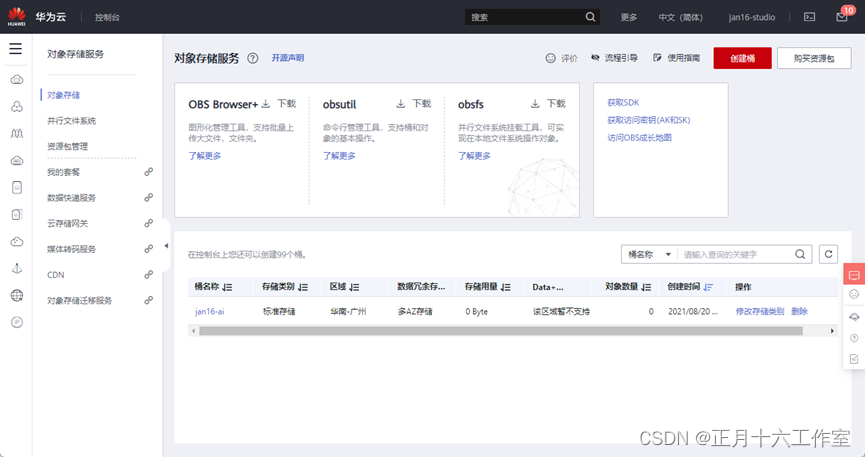The image size is (865, 457).
Task: Click the 控制台 console link
Action: pyautogui.click(x=107, y=17)
